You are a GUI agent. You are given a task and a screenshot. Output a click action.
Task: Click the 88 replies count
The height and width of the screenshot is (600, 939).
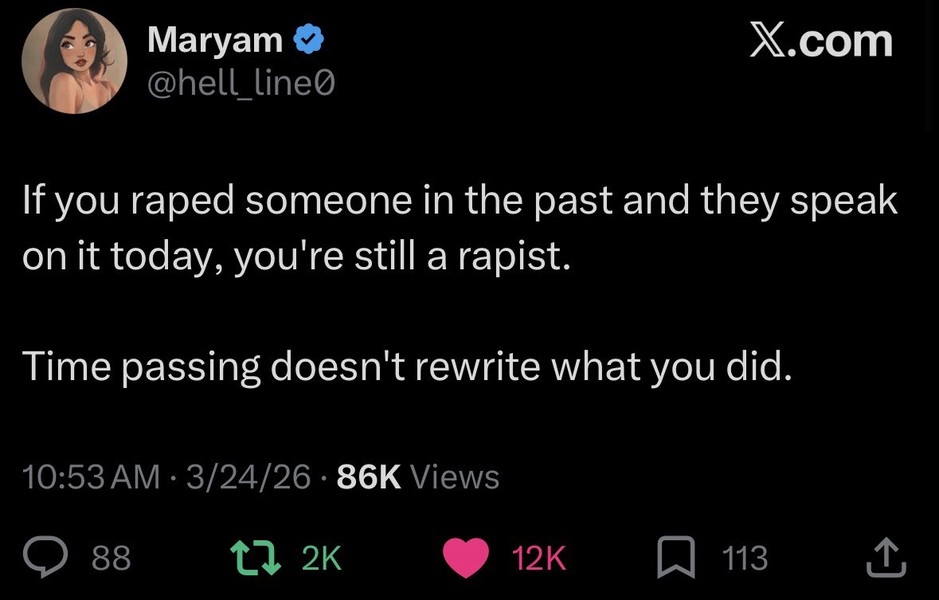point(111,558)
